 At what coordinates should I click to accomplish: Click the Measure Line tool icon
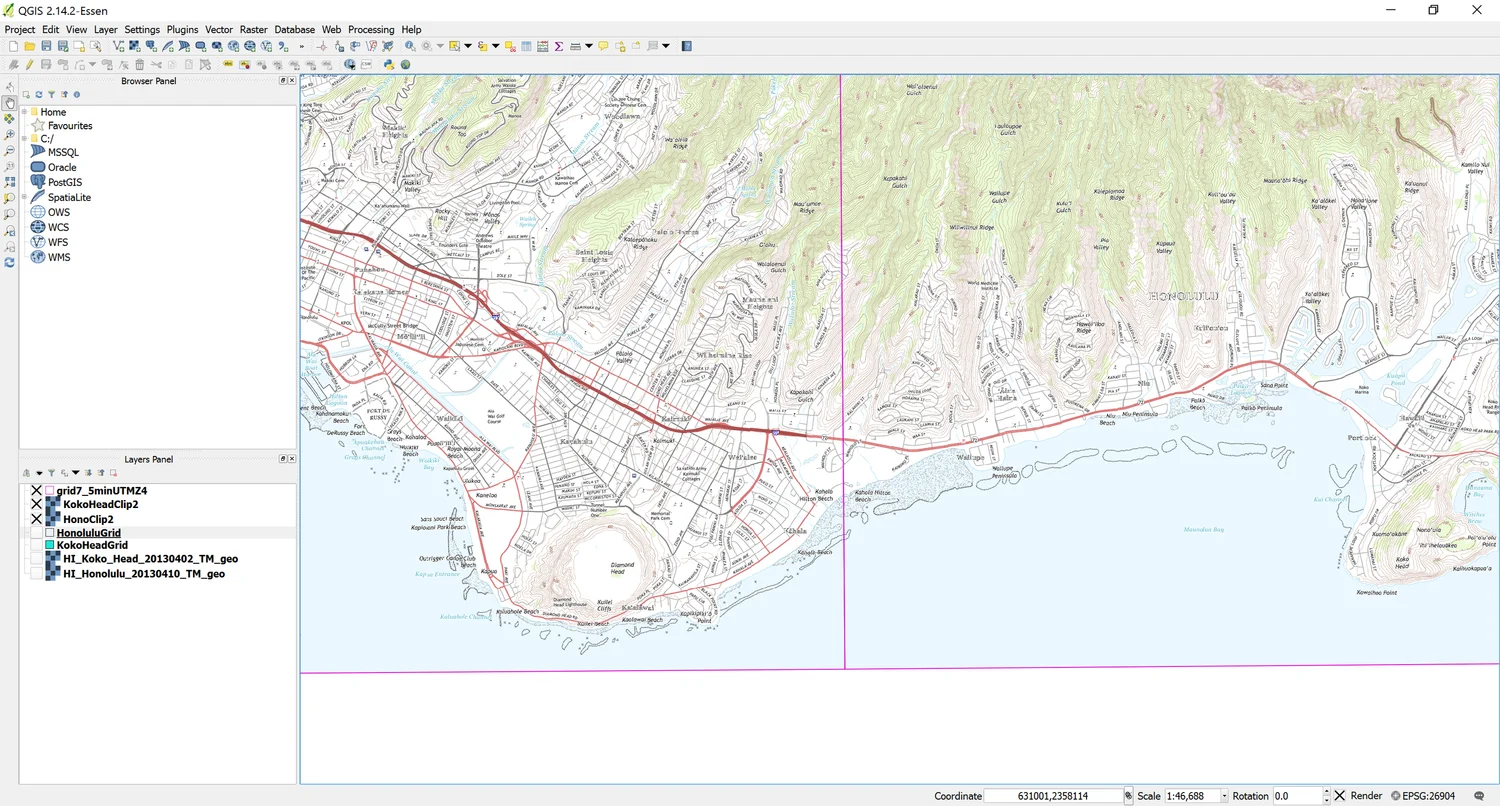coord(574,45)
